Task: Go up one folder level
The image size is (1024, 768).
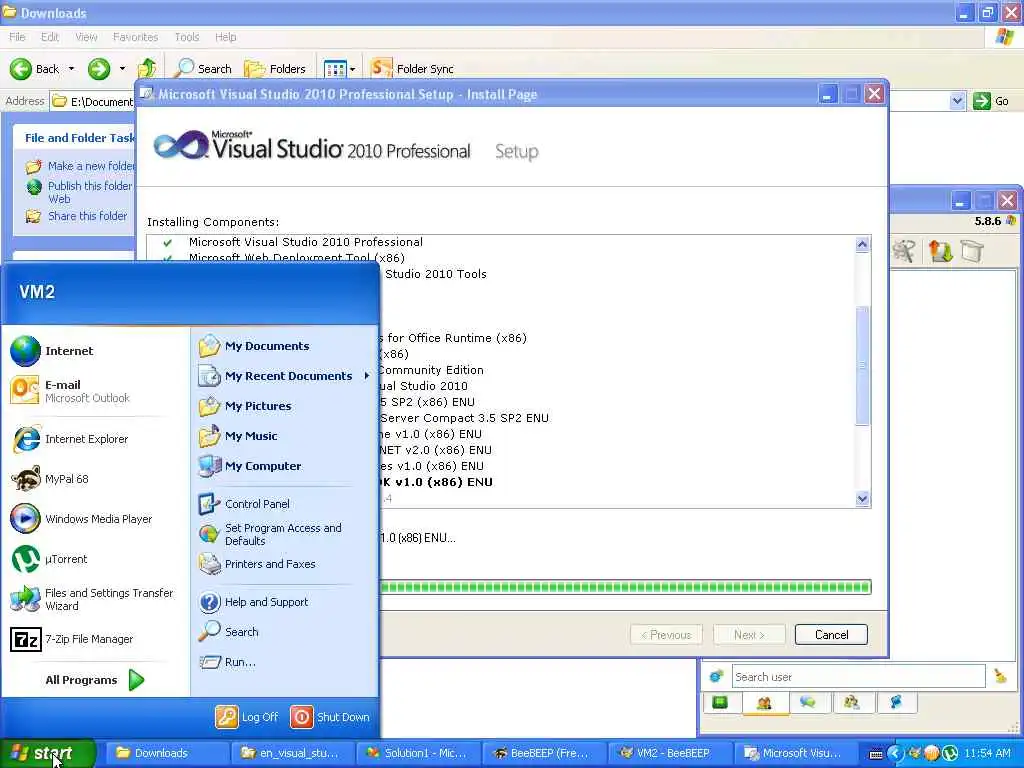Action: (x=147, y=68)
